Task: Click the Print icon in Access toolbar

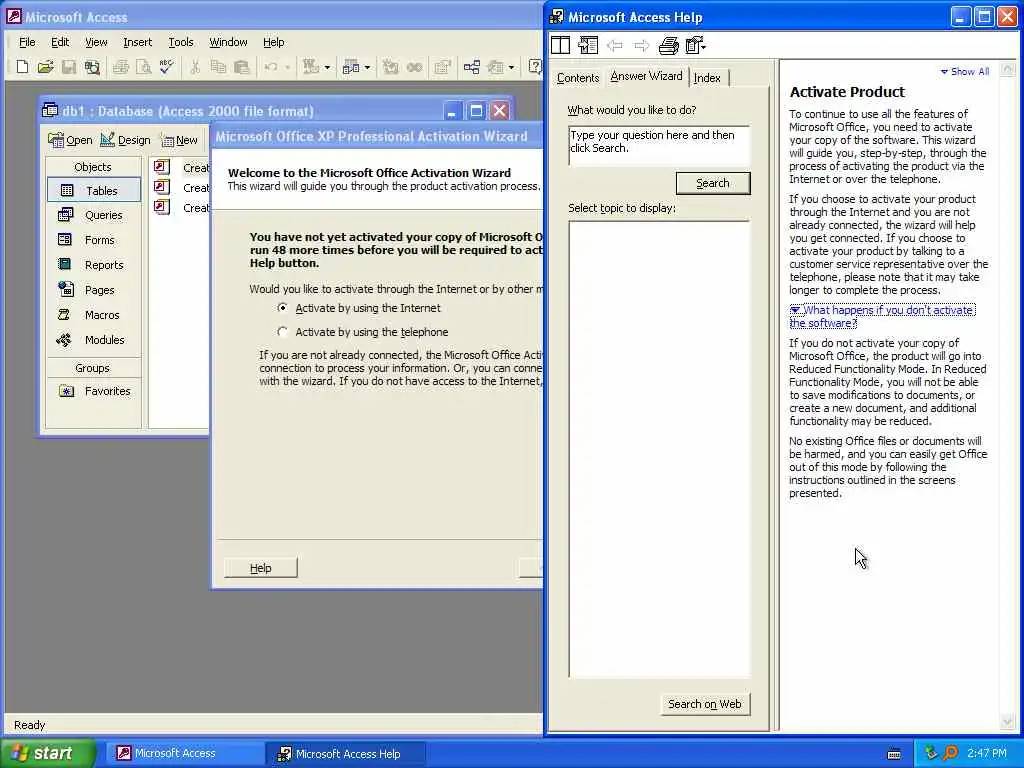Action: 120,67
